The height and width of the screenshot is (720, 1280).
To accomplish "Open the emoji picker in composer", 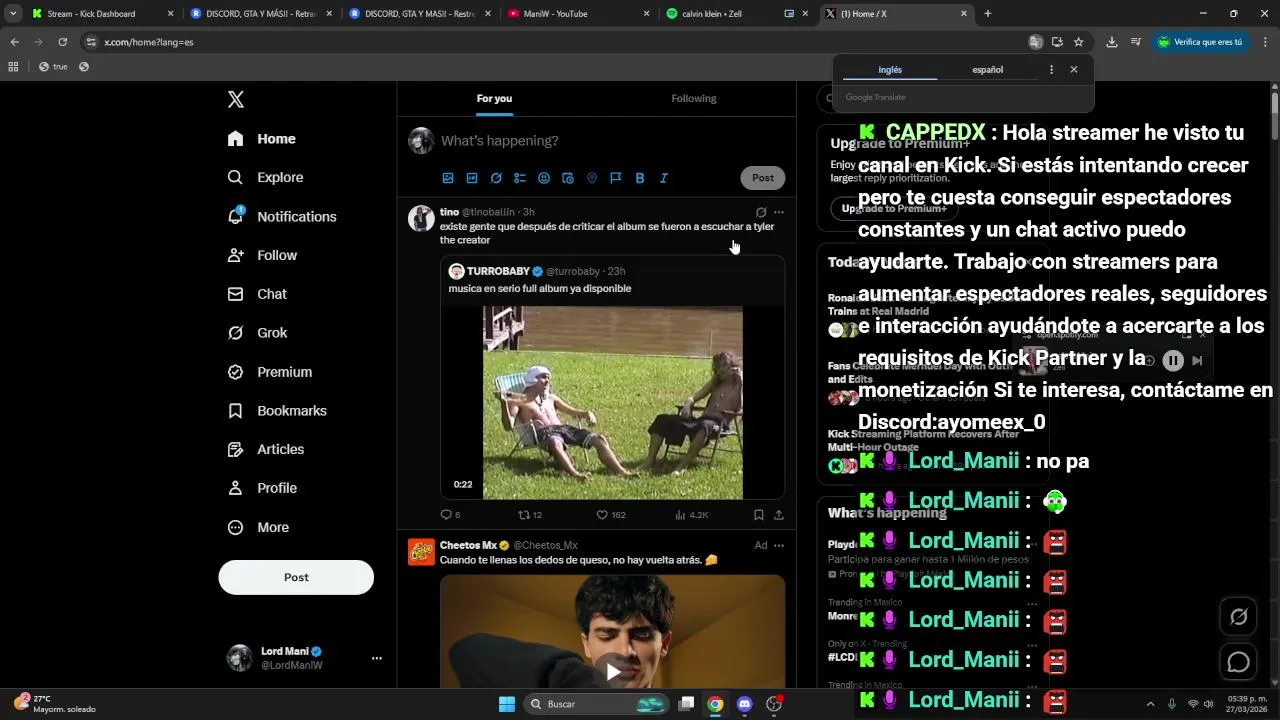I will pyautogui.click(x=544, y=178).
